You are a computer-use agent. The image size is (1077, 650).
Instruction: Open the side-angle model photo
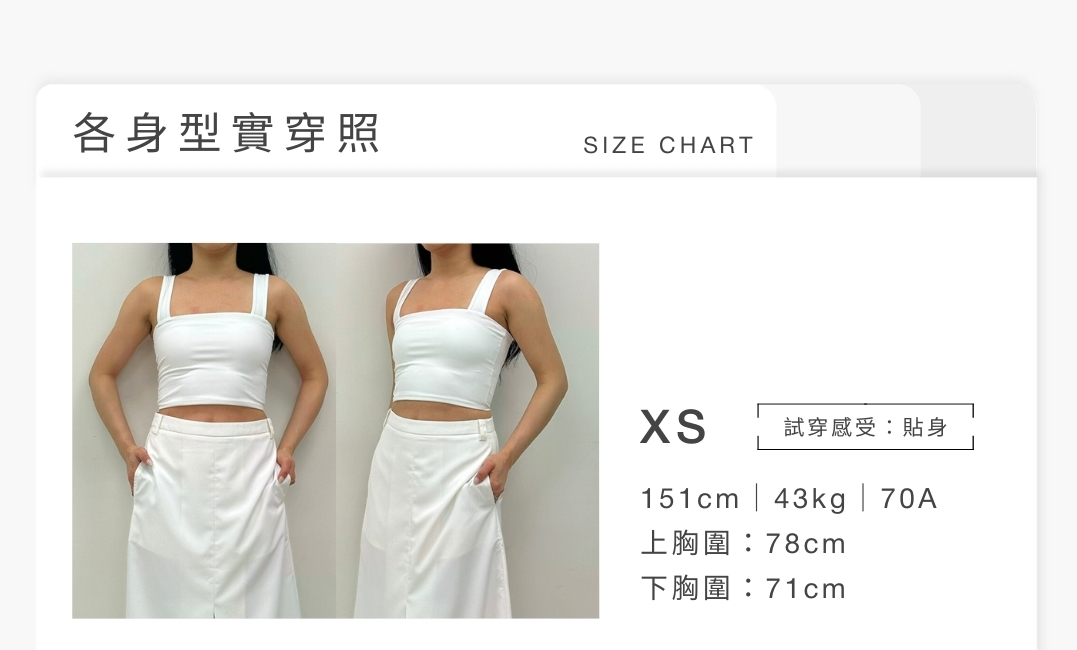468,431
